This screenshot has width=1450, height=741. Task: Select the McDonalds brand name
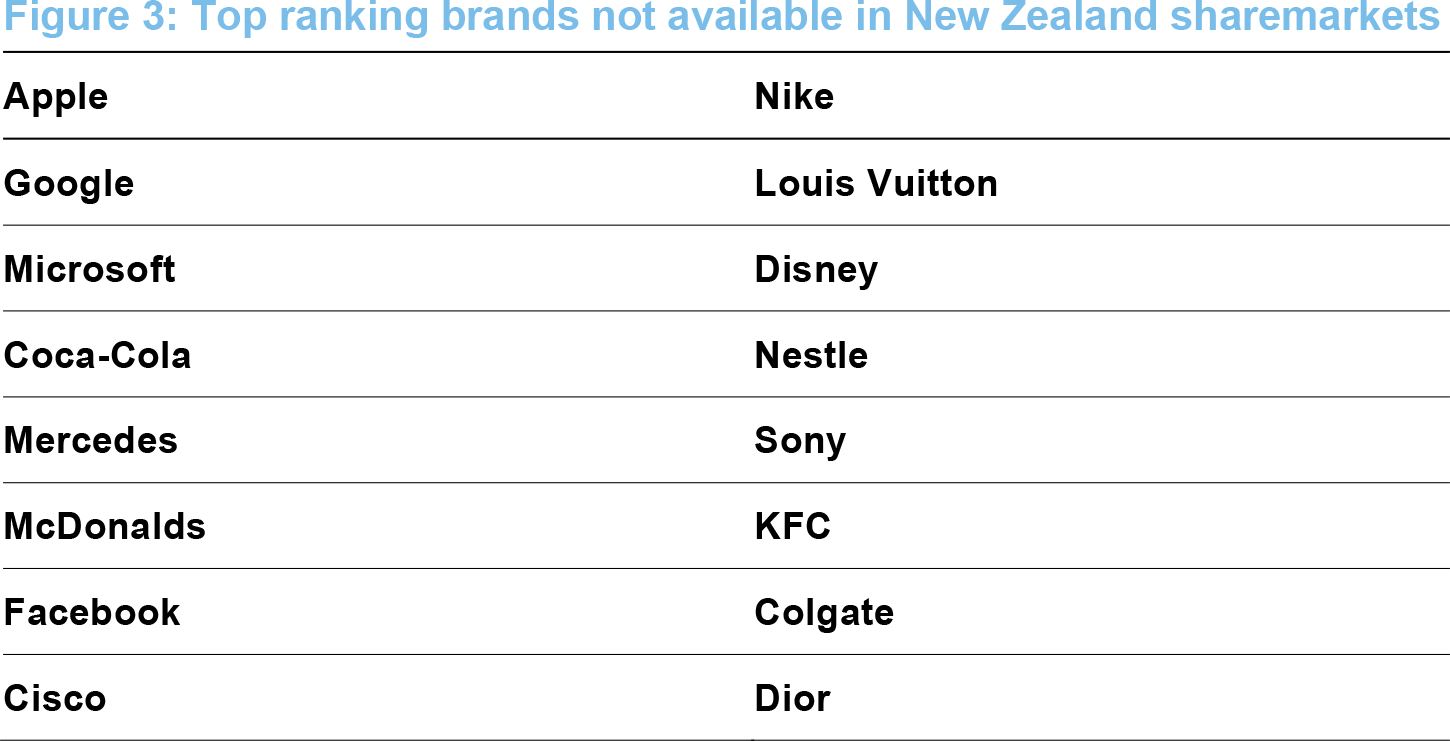[x=105, y=527]
